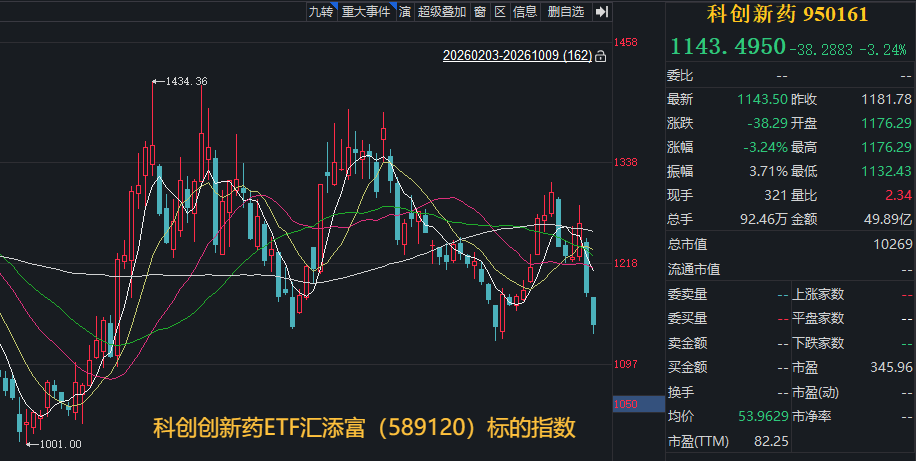Click the 昨收 value 1181.78
This screenshot has width=916, height=461.
pyautogui.click(x=886, y=99)
